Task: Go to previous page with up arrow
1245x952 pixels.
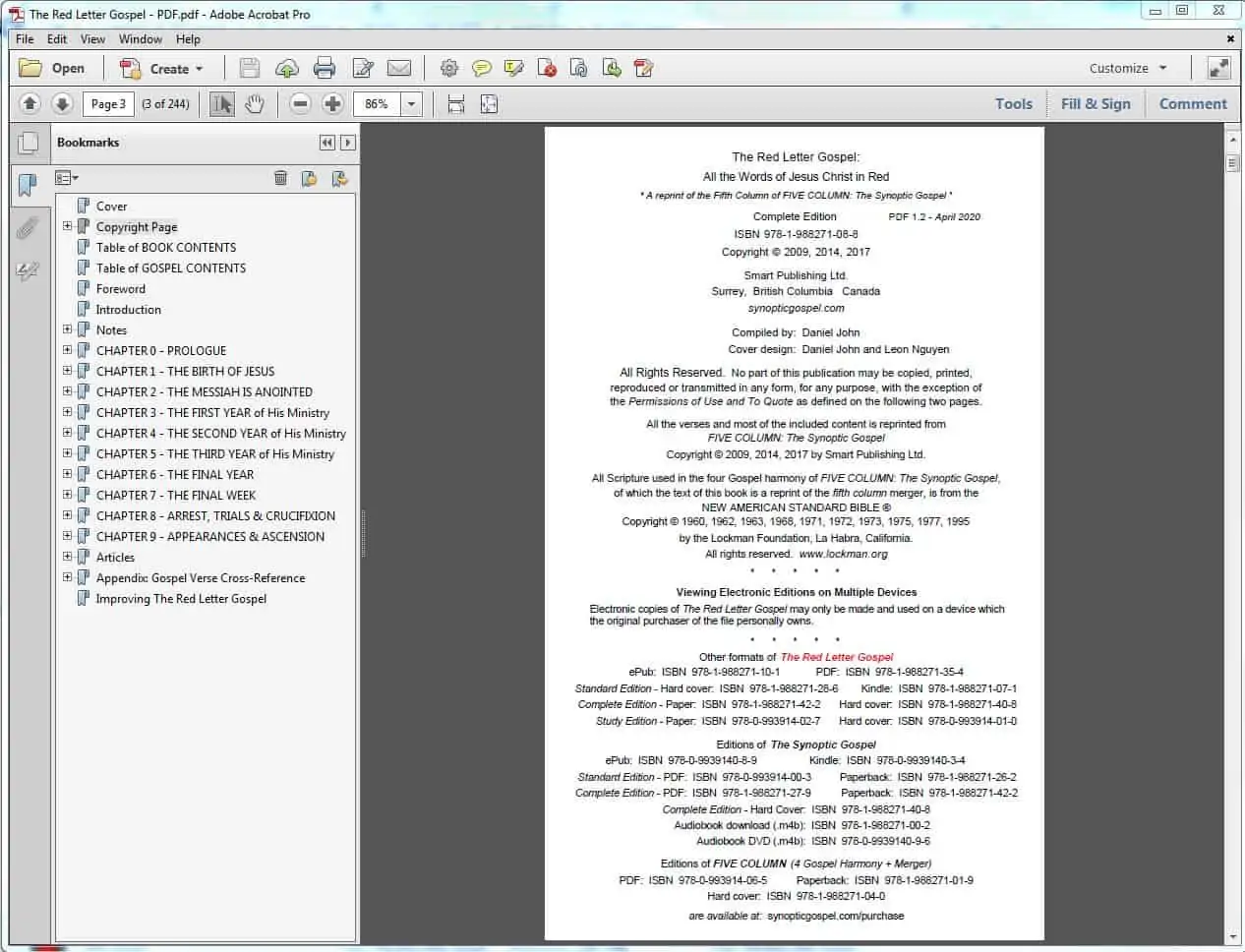Action: tap(30, 103)
